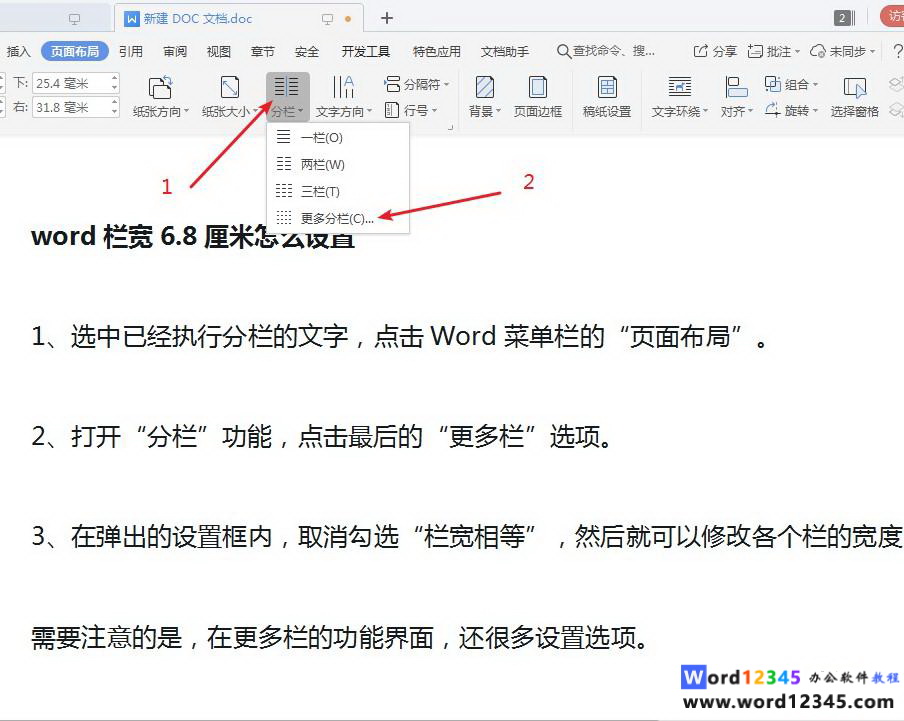Image resolution: width=904 pixels, height=721 pixels.
Task: Click the 查找命令、搜... search field
Action: pyautogui.click(x=606, y=51)
